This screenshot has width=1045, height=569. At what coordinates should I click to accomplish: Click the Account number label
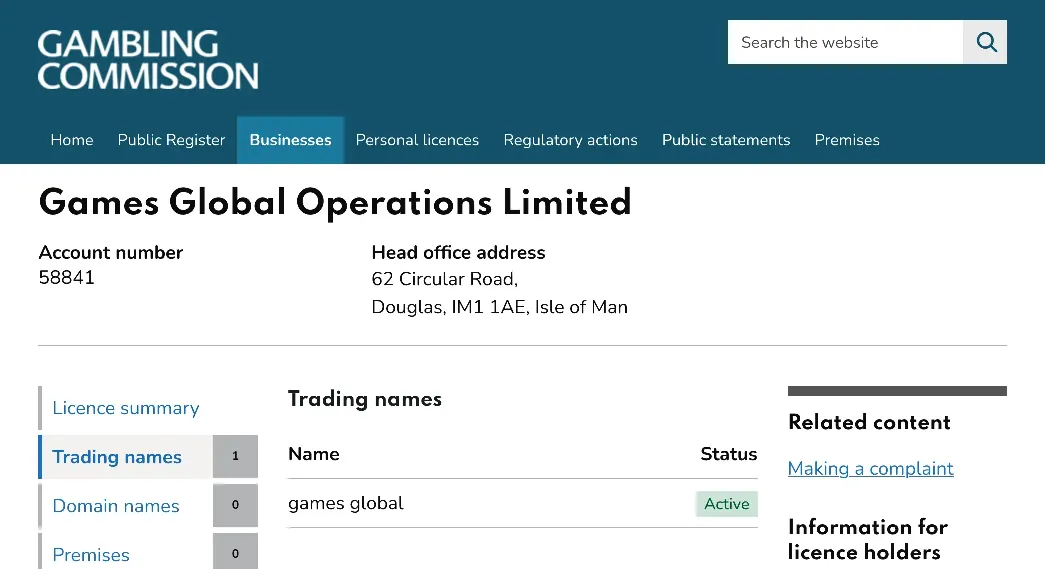[x=111, y=253]
